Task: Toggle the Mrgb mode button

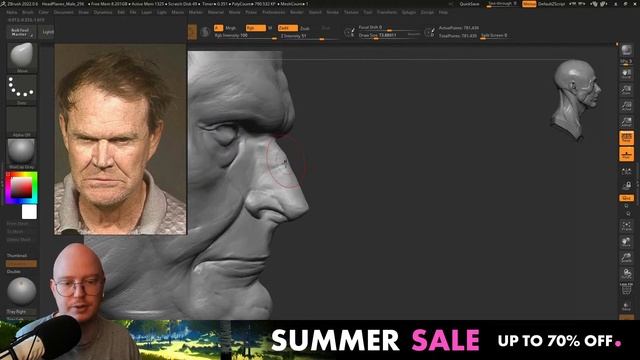Action: click(x=231, y=28)
